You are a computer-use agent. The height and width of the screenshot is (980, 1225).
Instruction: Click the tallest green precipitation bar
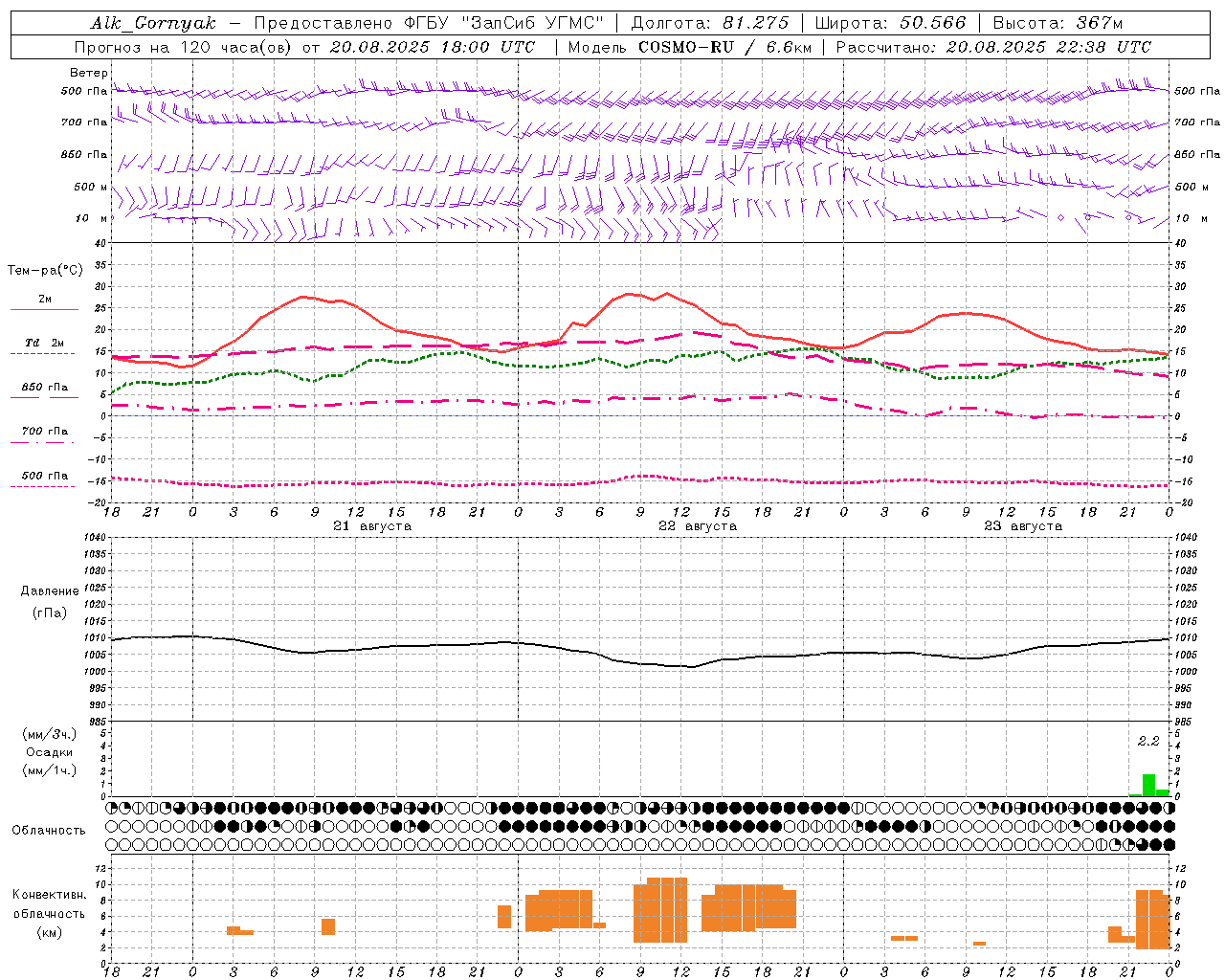click(1148, 786)
